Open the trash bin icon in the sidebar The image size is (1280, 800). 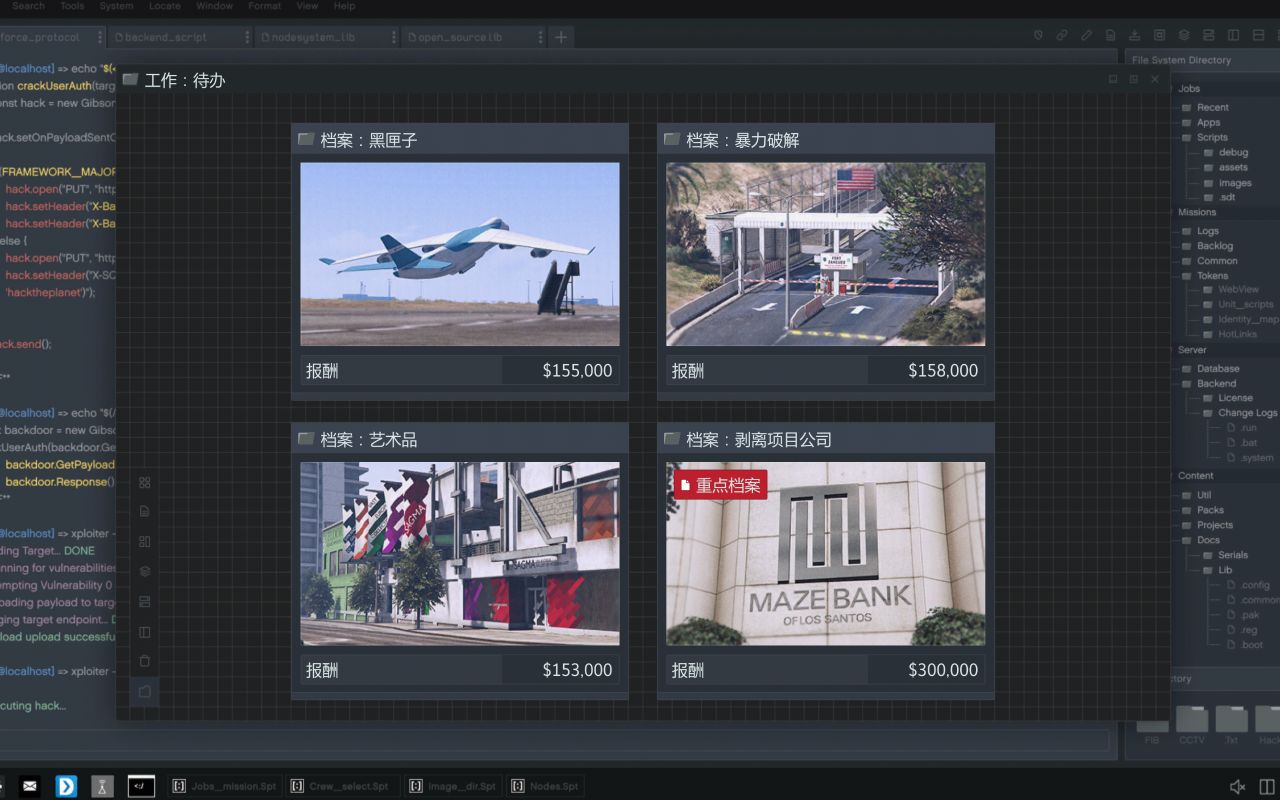[145, 661]
